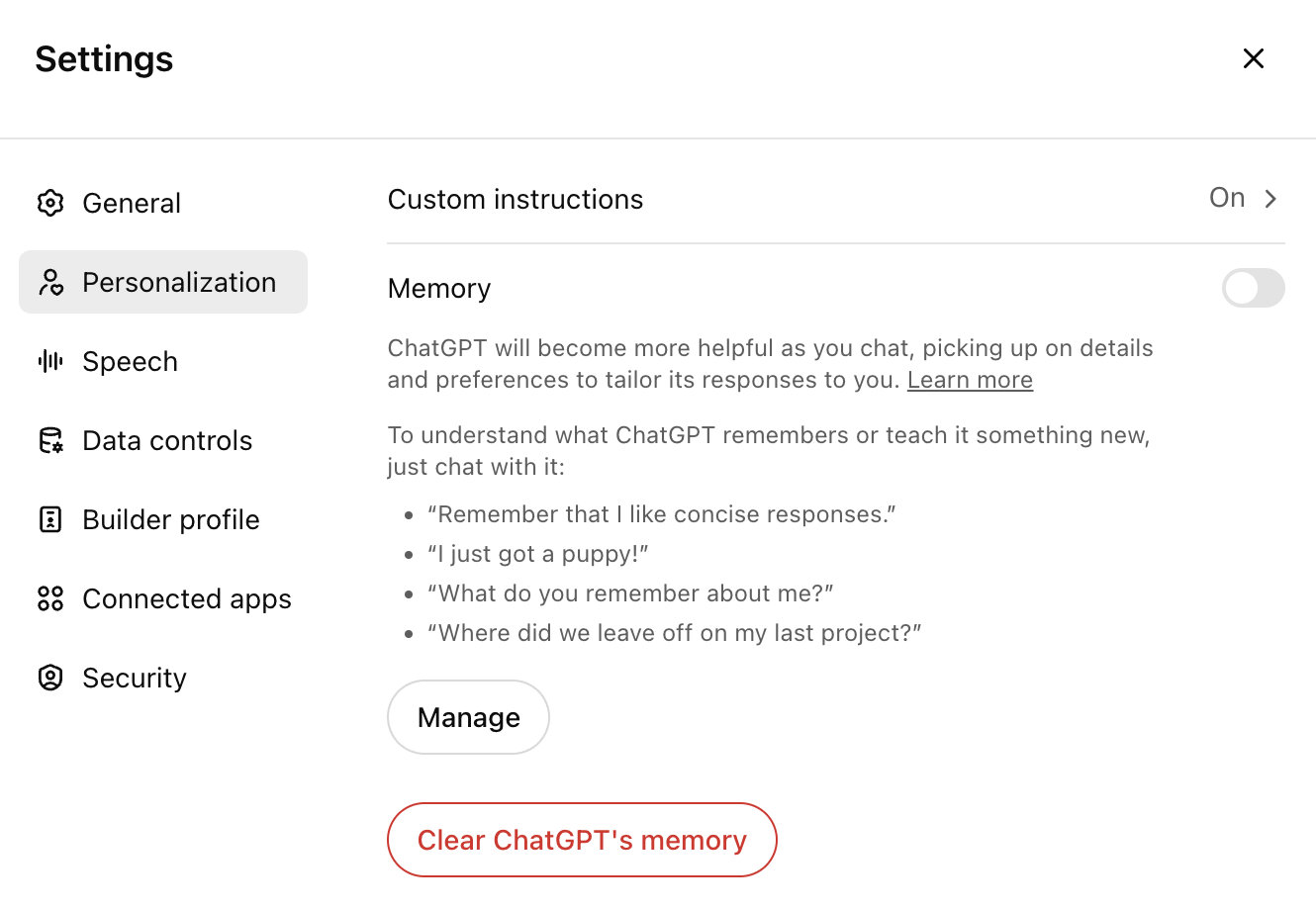
Task: Click the Clear ChatGPT's memory button
Action: pos(582,840)
